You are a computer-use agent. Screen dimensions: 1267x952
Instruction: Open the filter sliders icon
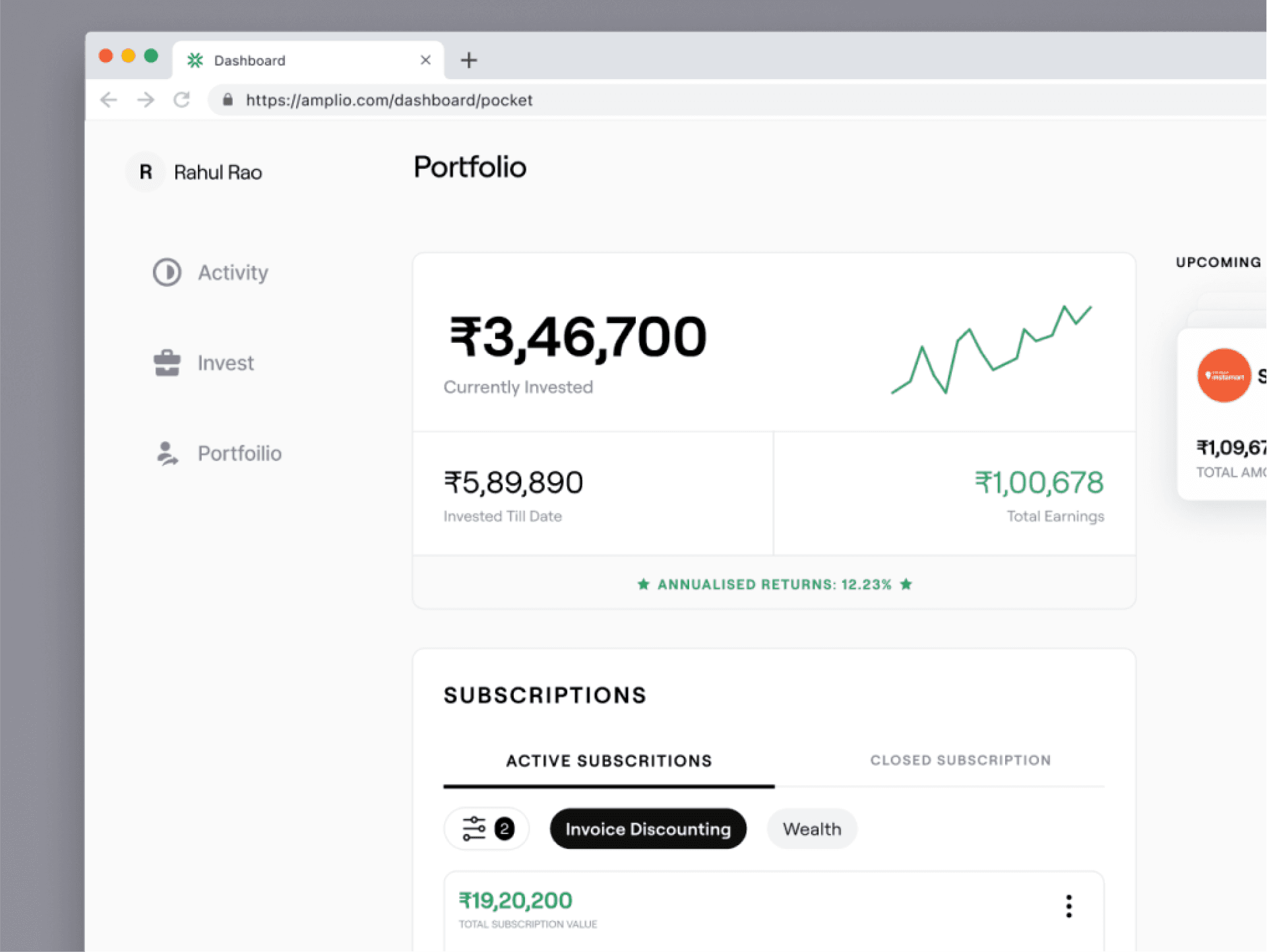point(474,829)
